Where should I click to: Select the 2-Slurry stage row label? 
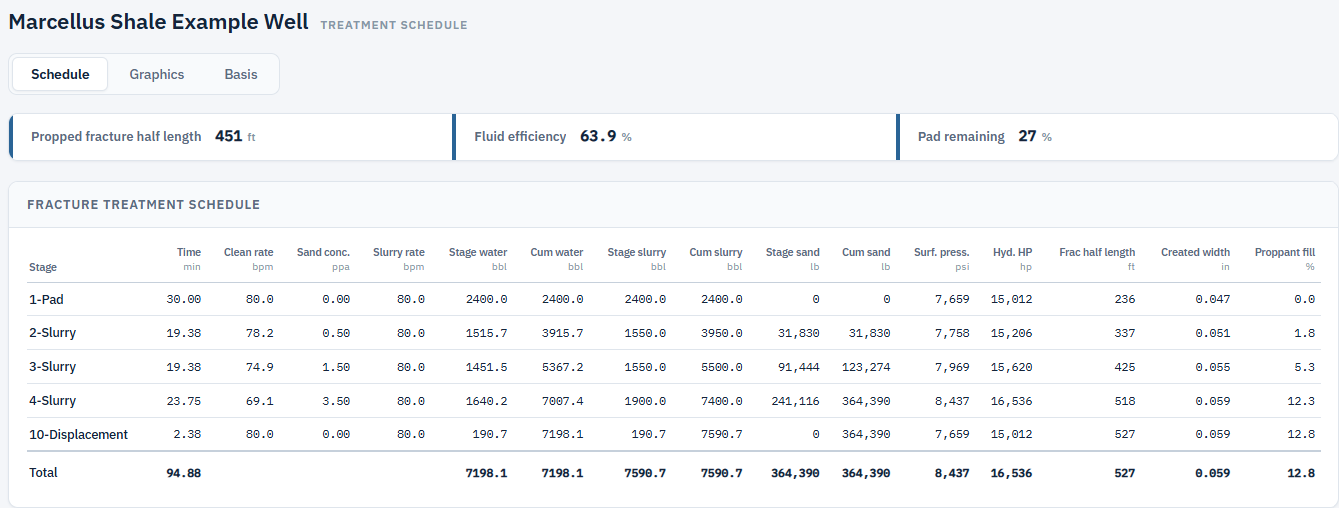(x=53, y=333)
